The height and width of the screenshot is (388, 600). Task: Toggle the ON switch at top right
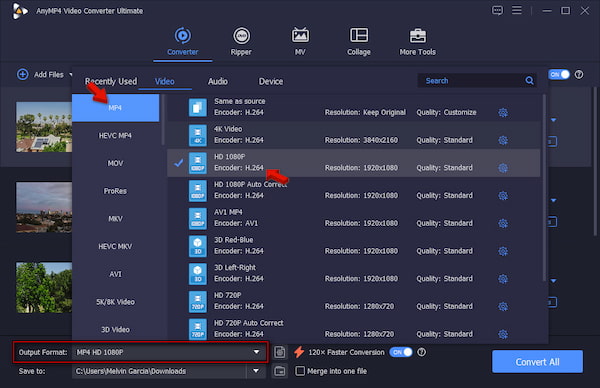(559, 74)
